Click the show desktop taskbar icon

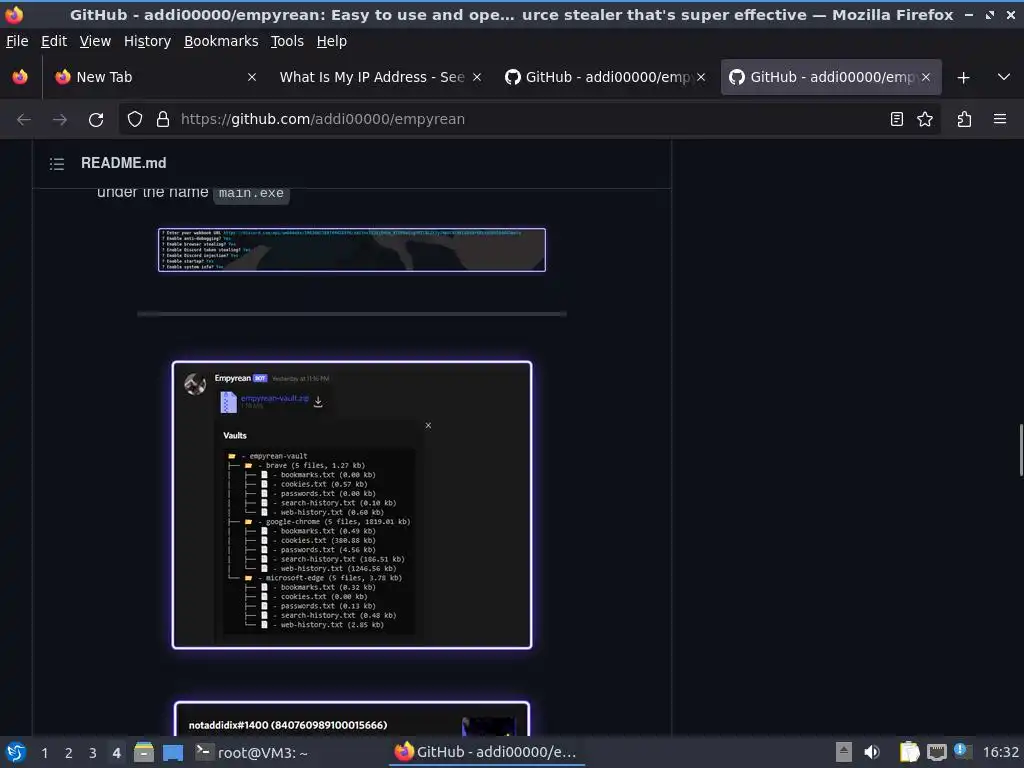coord(173,752)
